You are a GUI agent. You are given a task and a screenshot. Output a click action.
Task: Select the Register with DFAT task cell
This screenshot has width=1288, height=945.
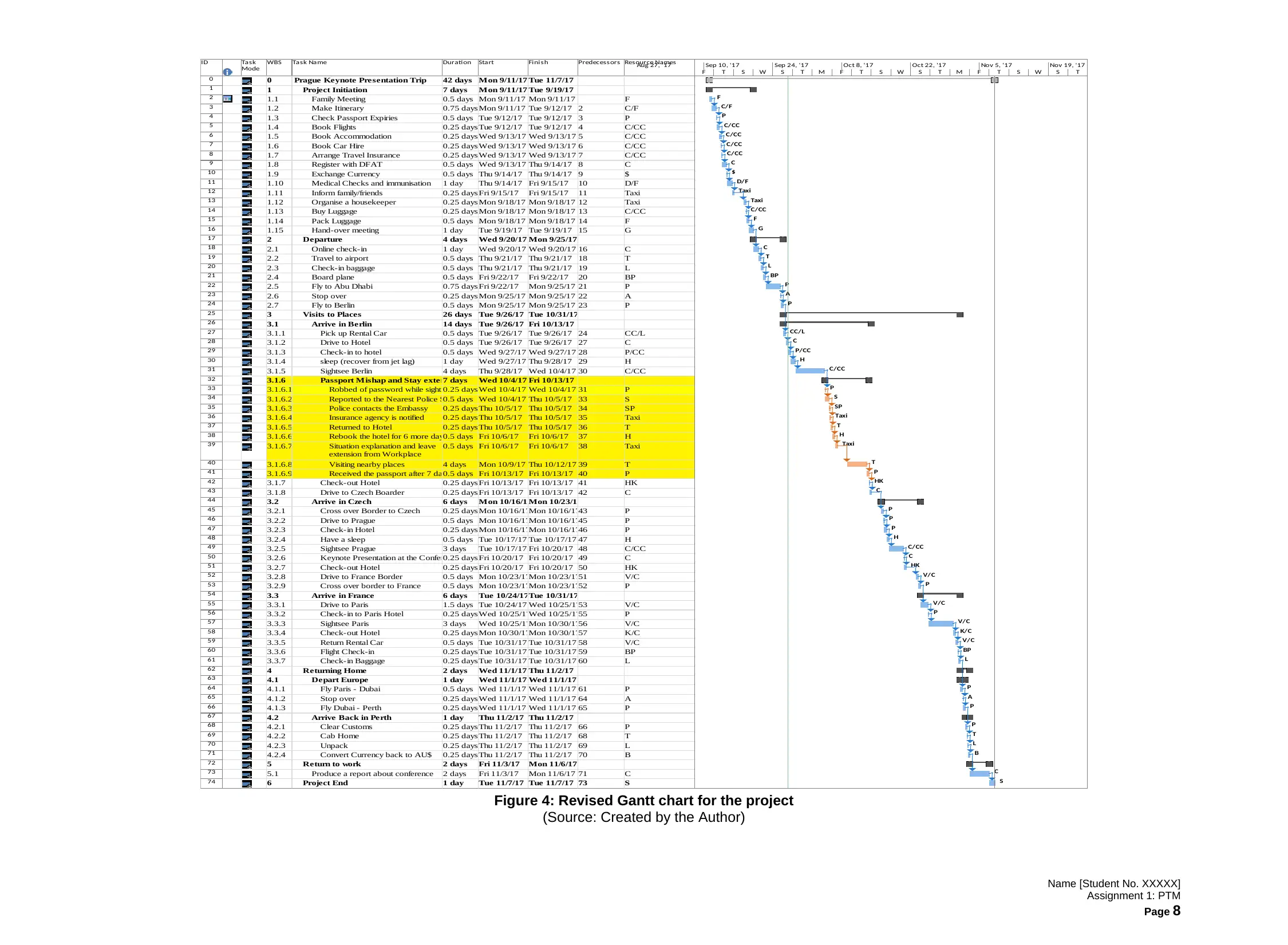coord(347,165)
